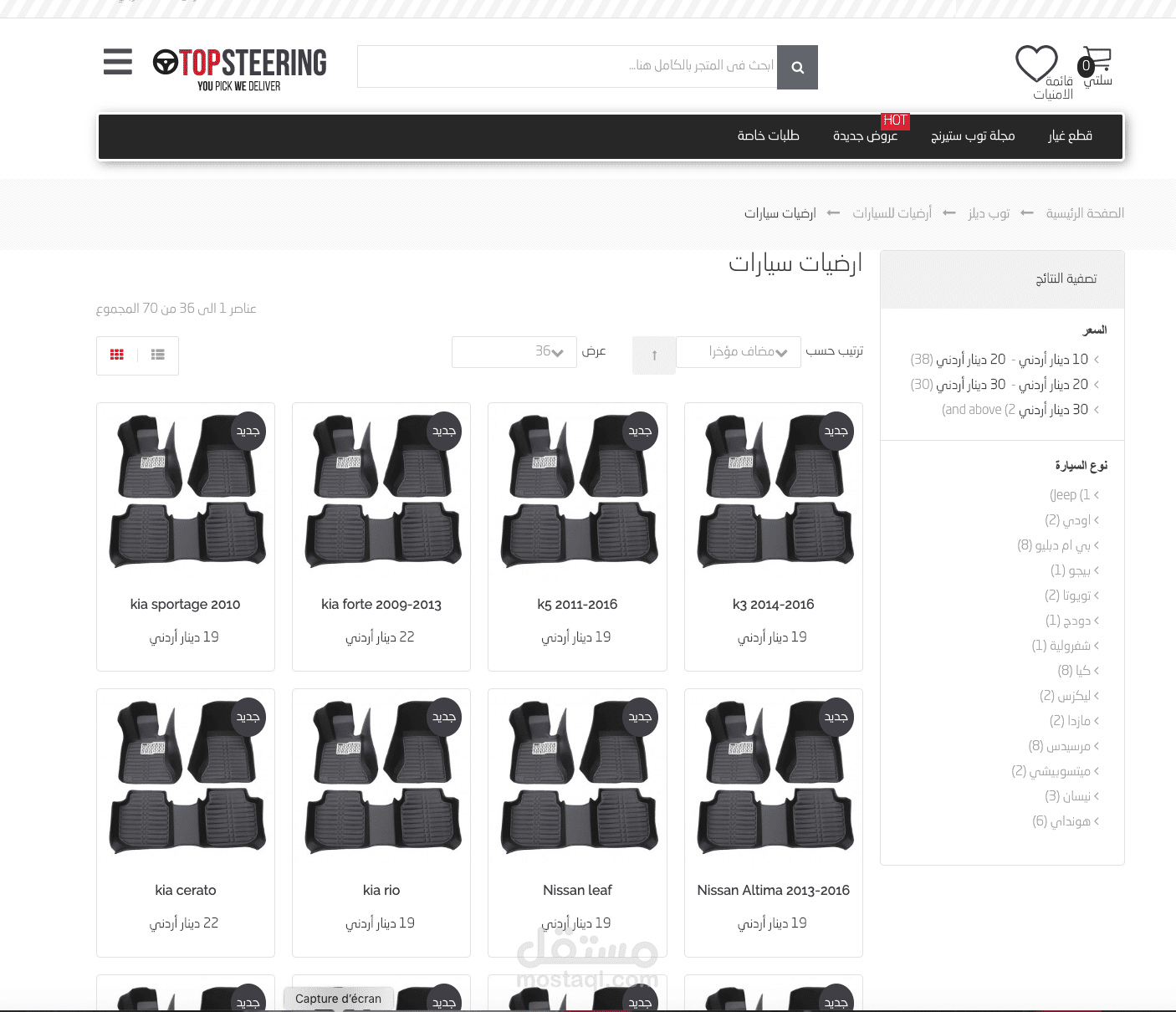
Task: Click the TopSteering logo
Action: 240,69
